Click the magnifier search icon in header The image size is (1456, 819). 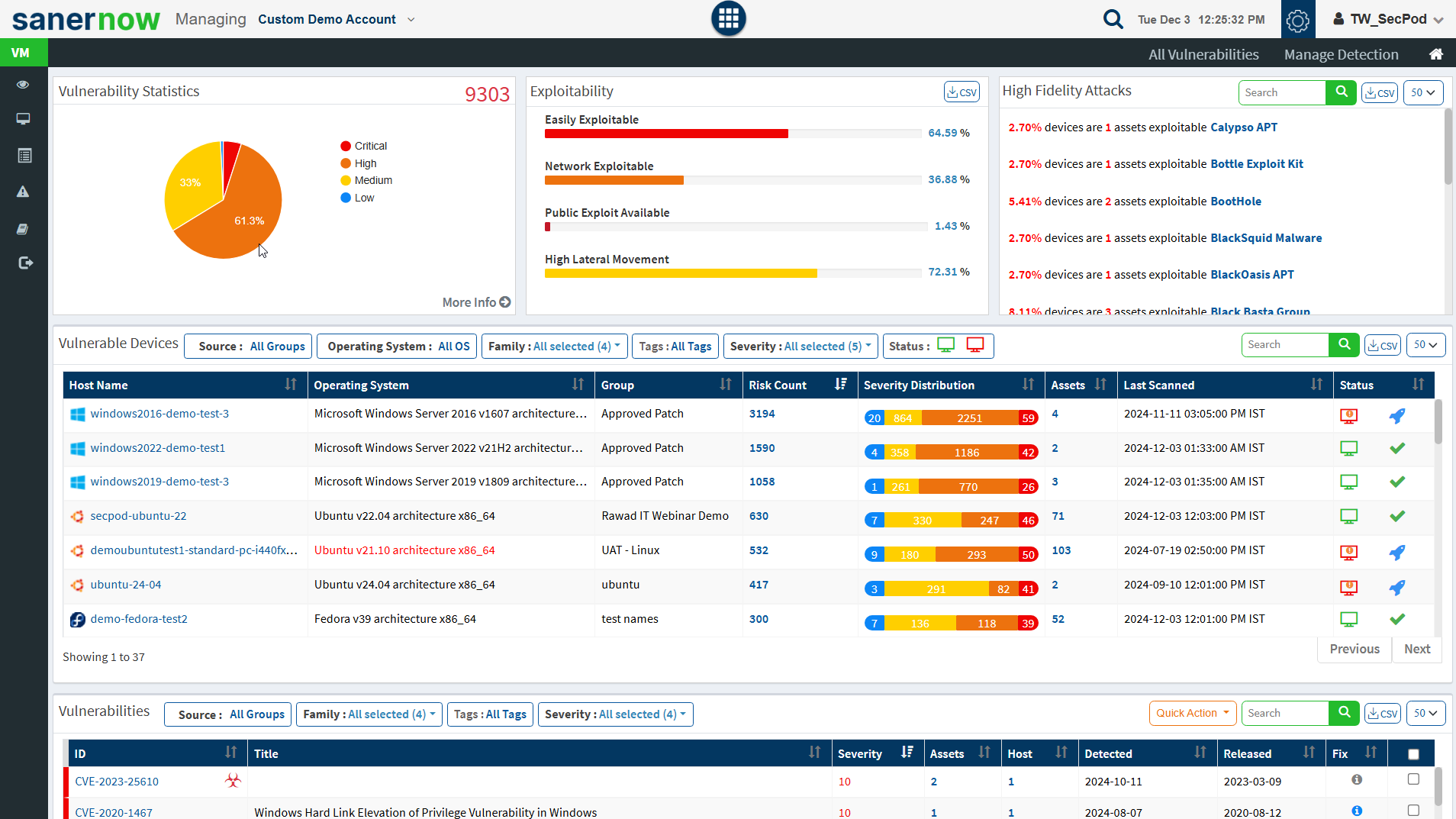(1113, 19)
